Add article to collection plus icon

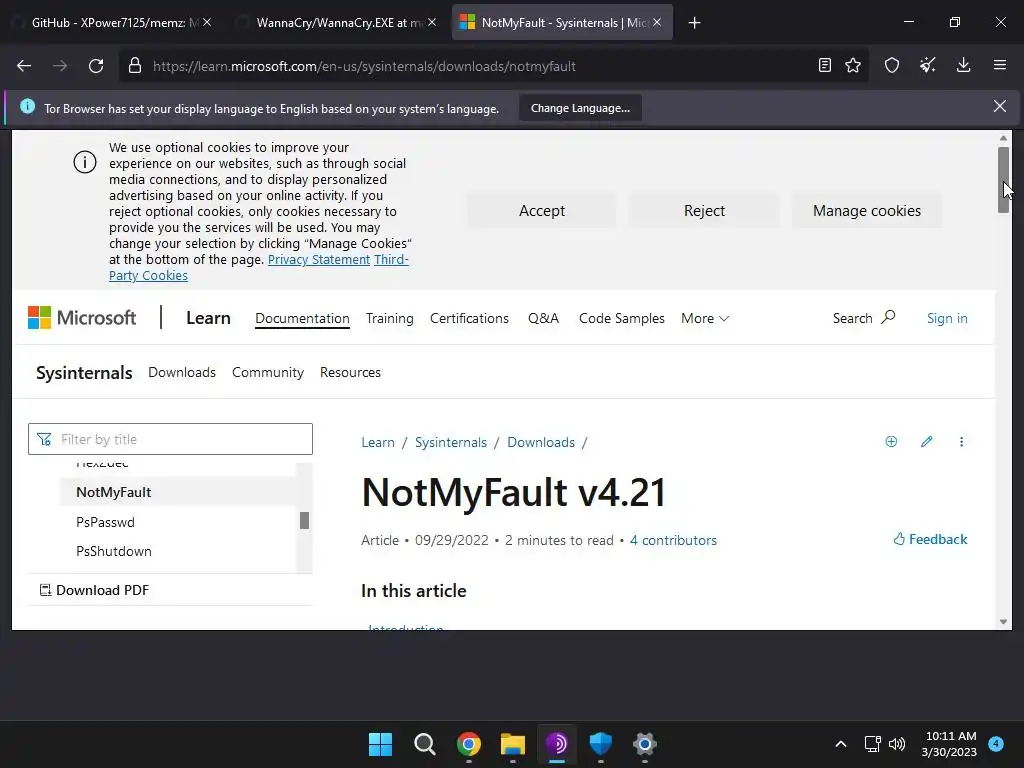click(x=891, y=442)
